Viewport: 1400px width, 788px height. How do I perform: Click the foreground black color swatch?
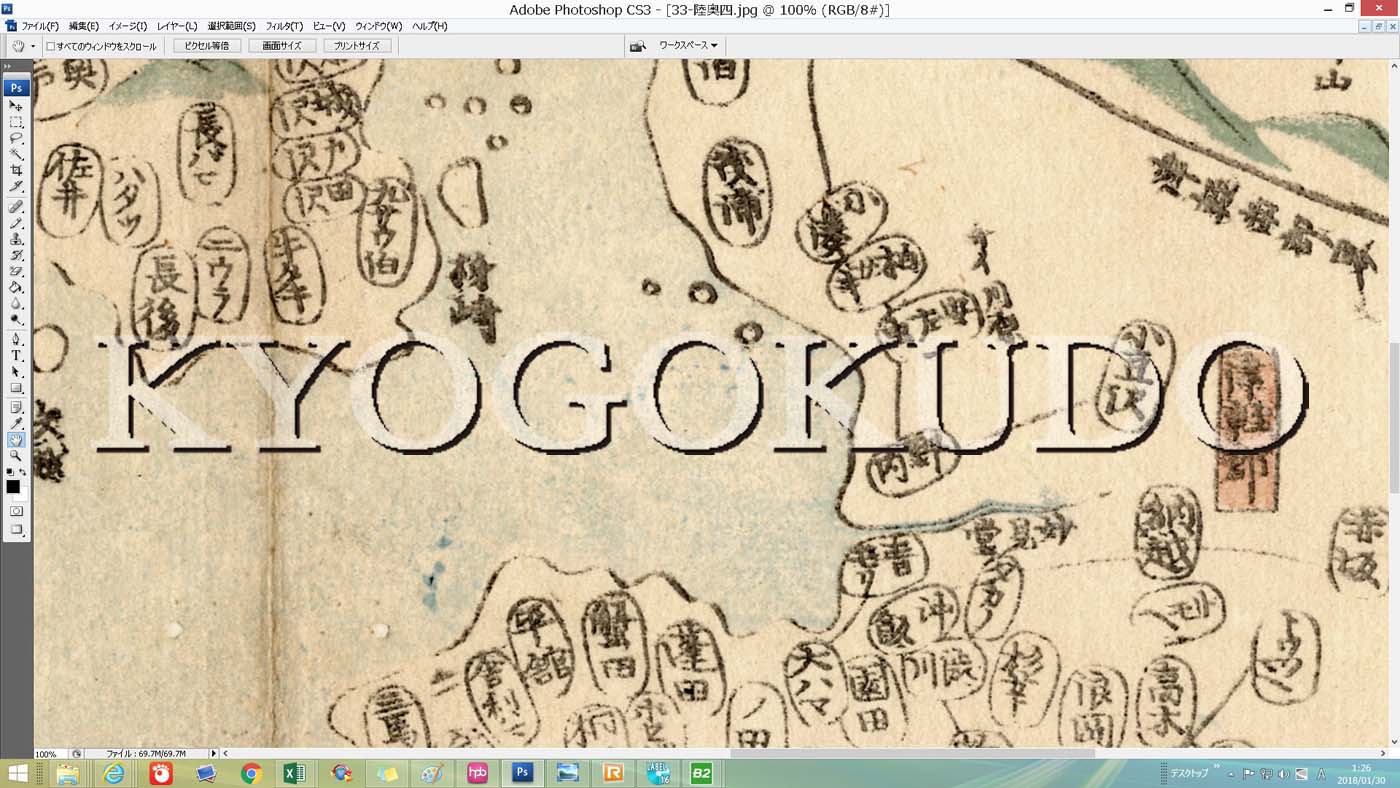pos(13,487)
